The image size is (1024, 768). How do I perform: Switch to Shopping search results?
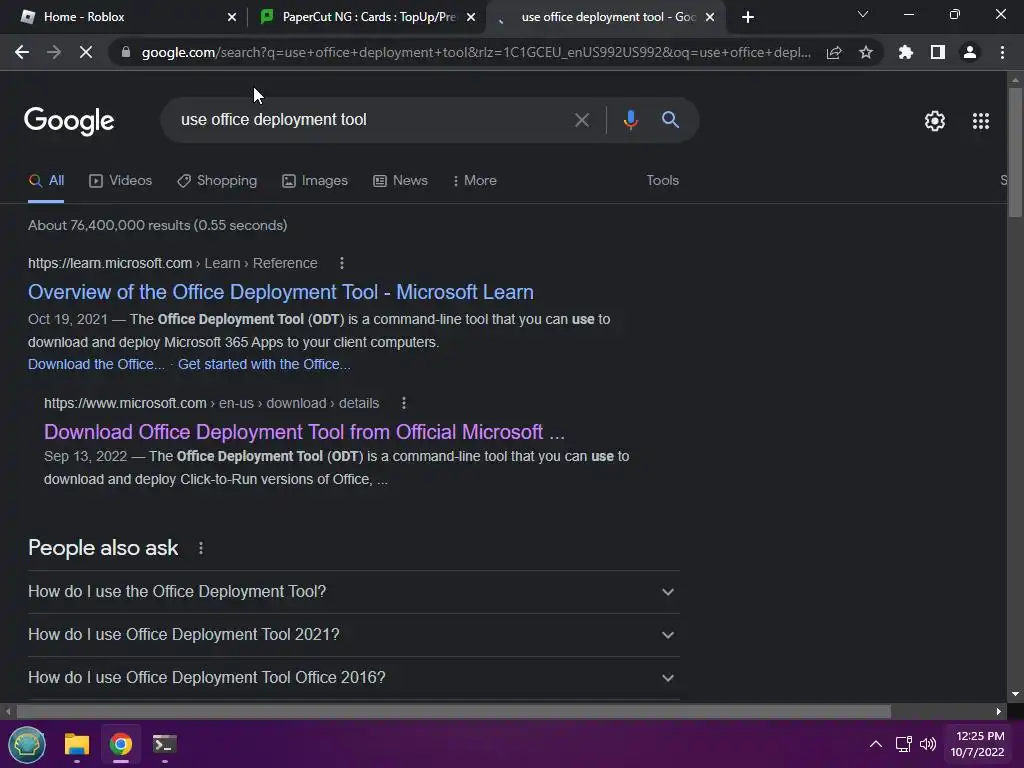pyautogui.click(x=217, y=180)
